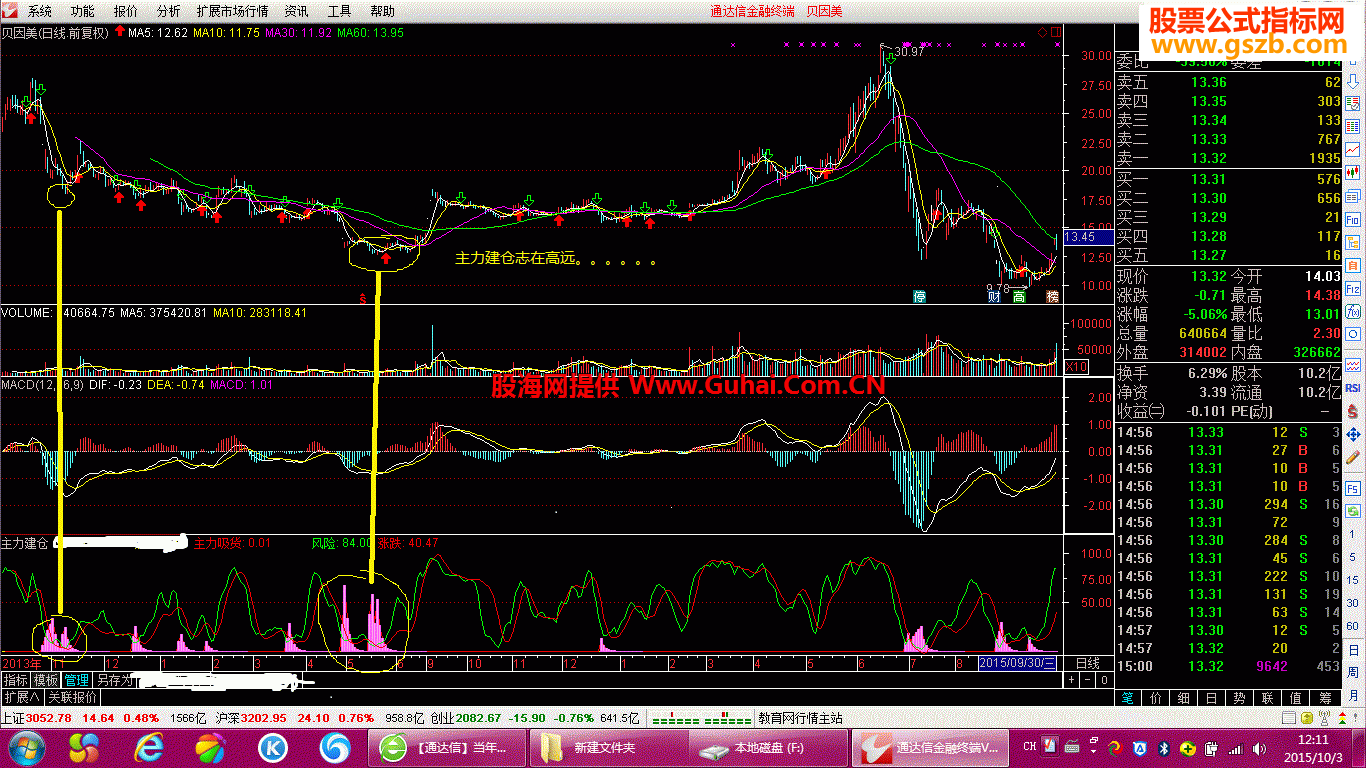Switch to the 细 detail tab
Screen dimensions: 1366x768
tap(1184, 697)
